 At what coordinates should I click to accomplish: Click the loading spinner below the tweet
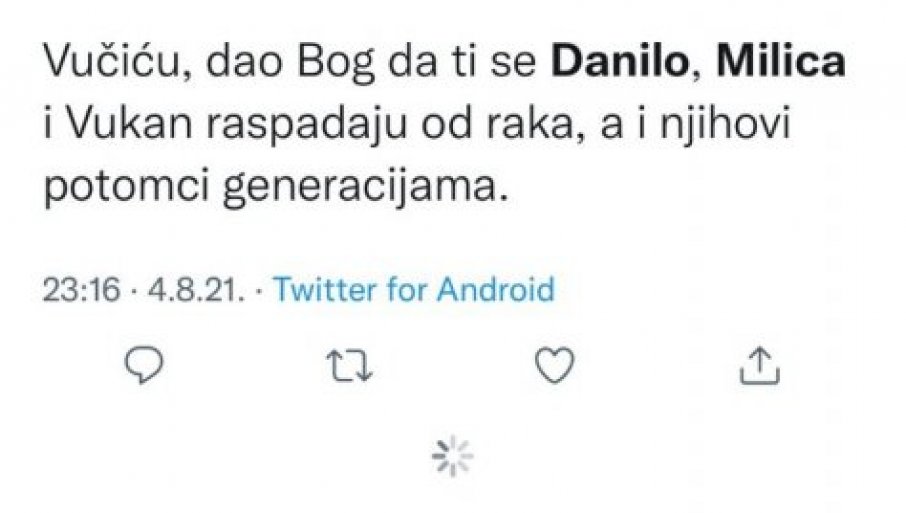click(x=452, y=456)
